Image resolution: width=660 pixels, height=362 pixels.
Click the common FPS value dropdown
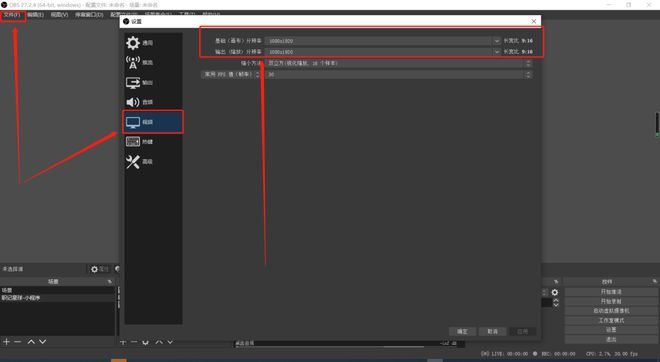[399, 75]
